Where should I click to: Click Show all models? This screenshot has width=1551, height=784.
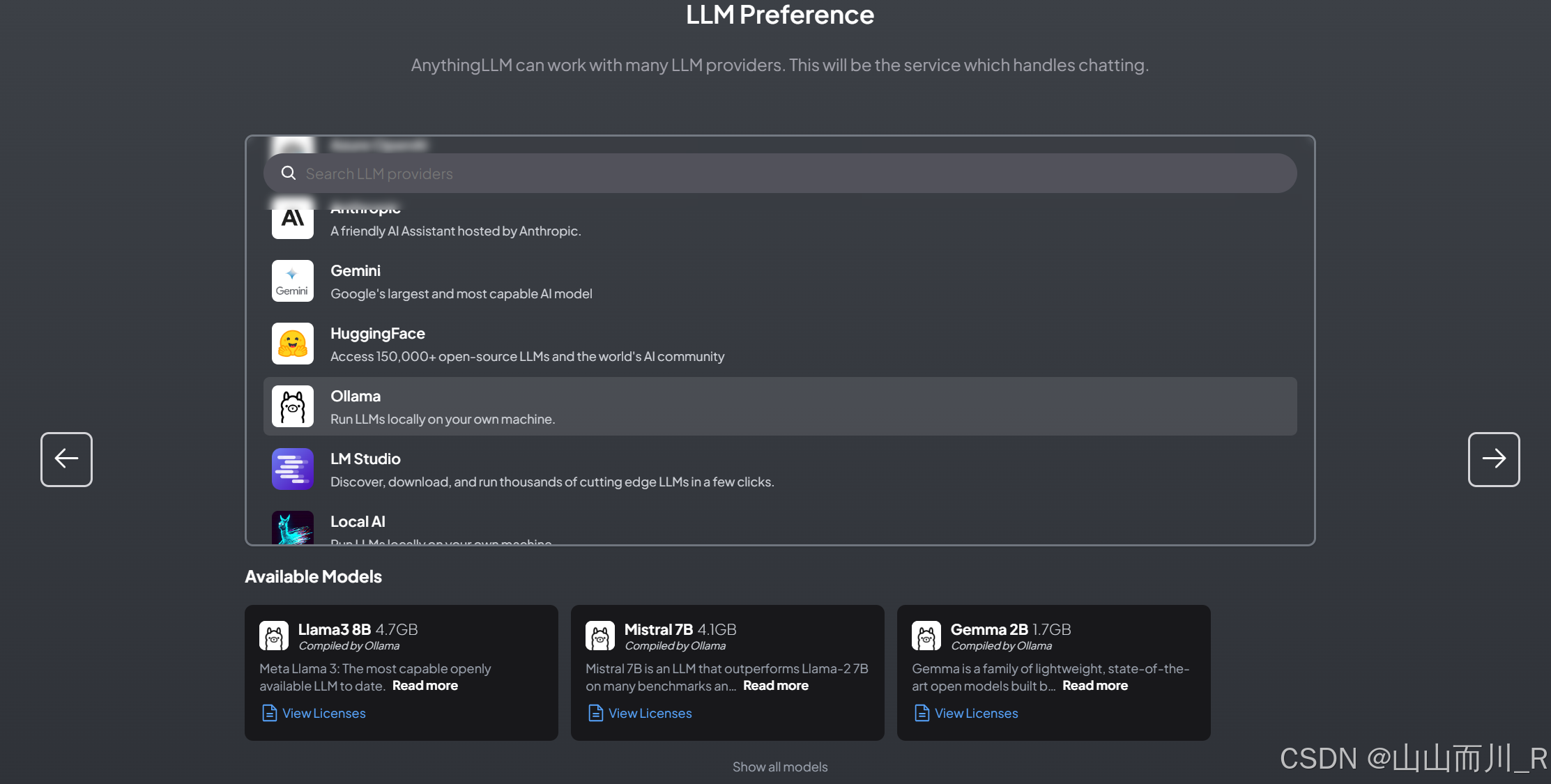click(x=780, y=767)
